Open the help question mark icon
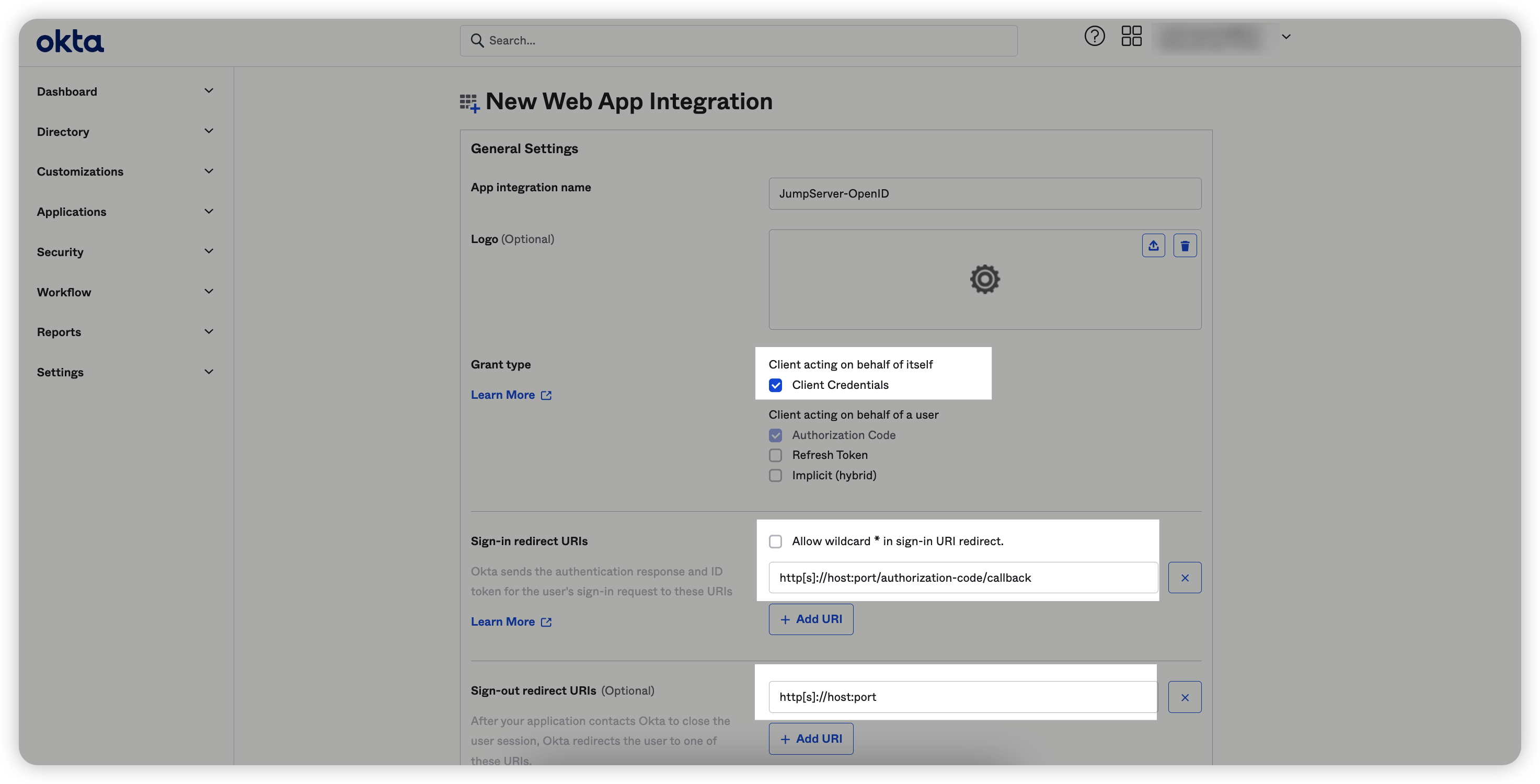This screenshot has width=1540, height=784. (1094, 37)
